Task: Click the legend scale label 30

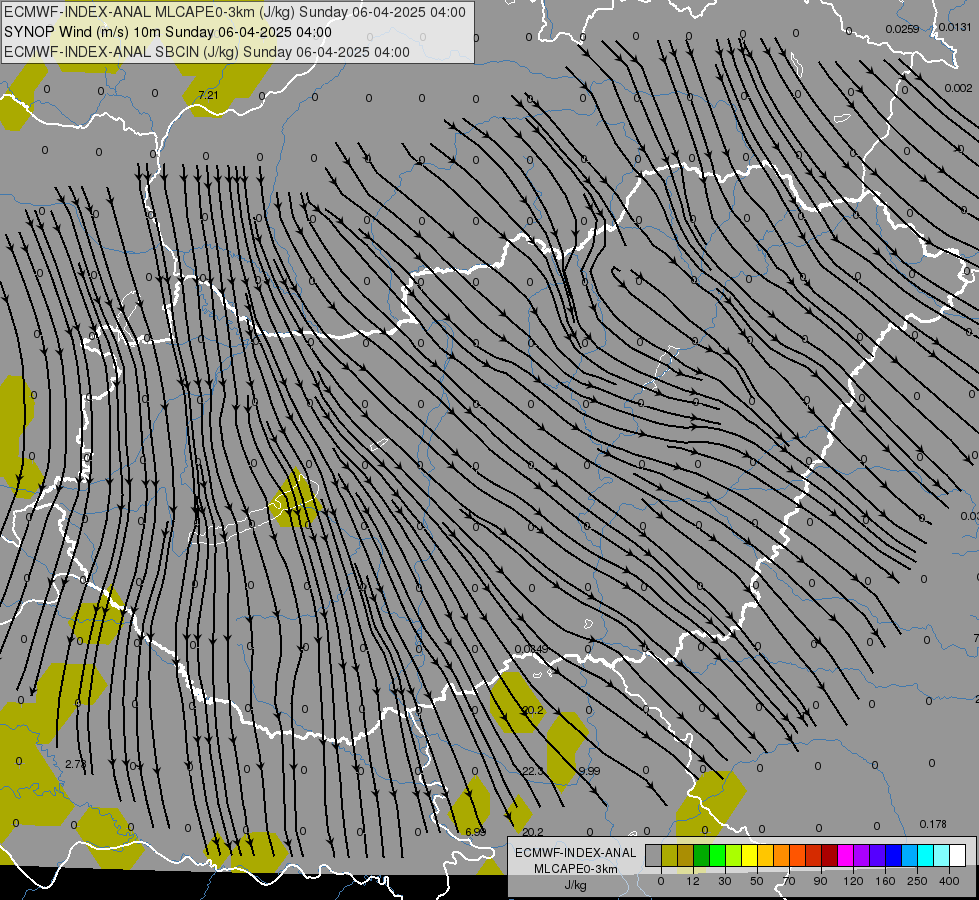Action: (725, 881)
